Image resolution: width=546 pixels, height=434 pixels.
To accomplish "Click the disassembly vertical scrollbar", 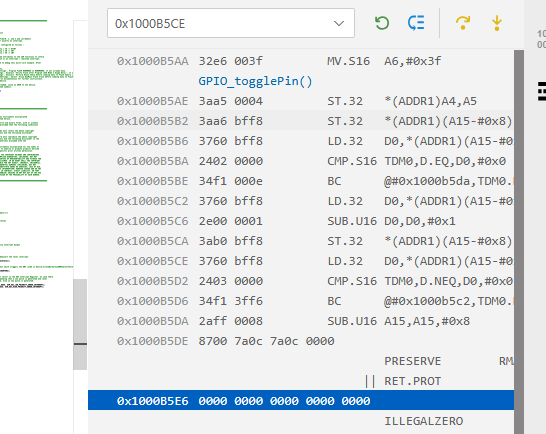I will click(519, 242).
